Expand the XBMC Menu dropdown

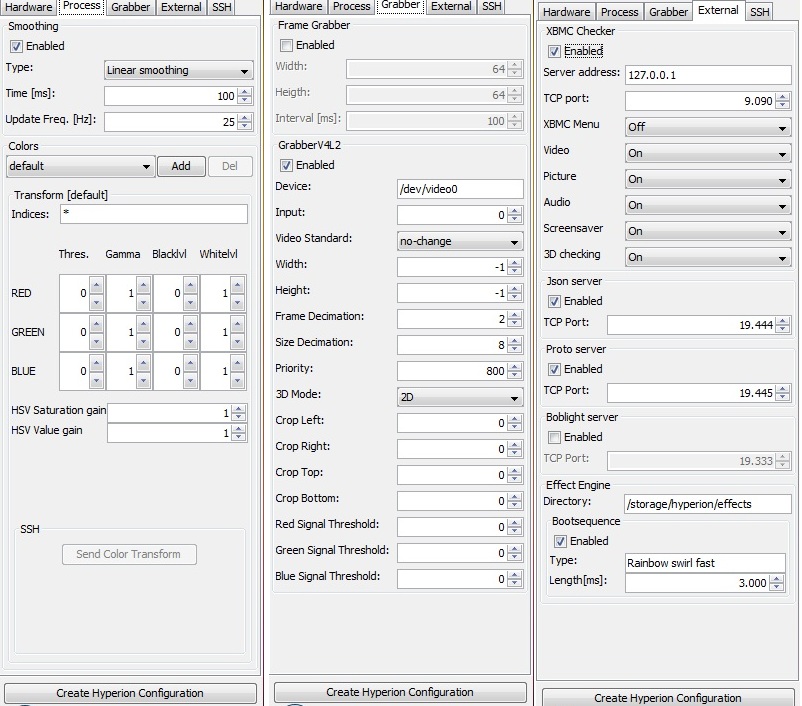click(x=708, y=128)
